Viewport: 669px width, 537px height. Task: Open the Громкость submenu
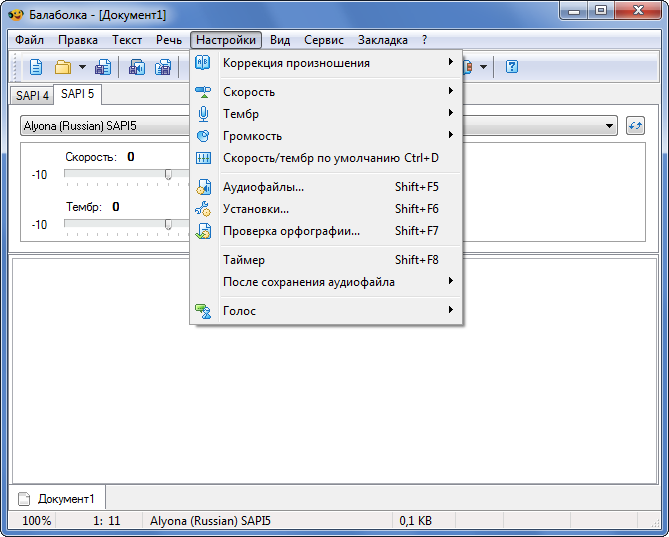coord(326,136)
